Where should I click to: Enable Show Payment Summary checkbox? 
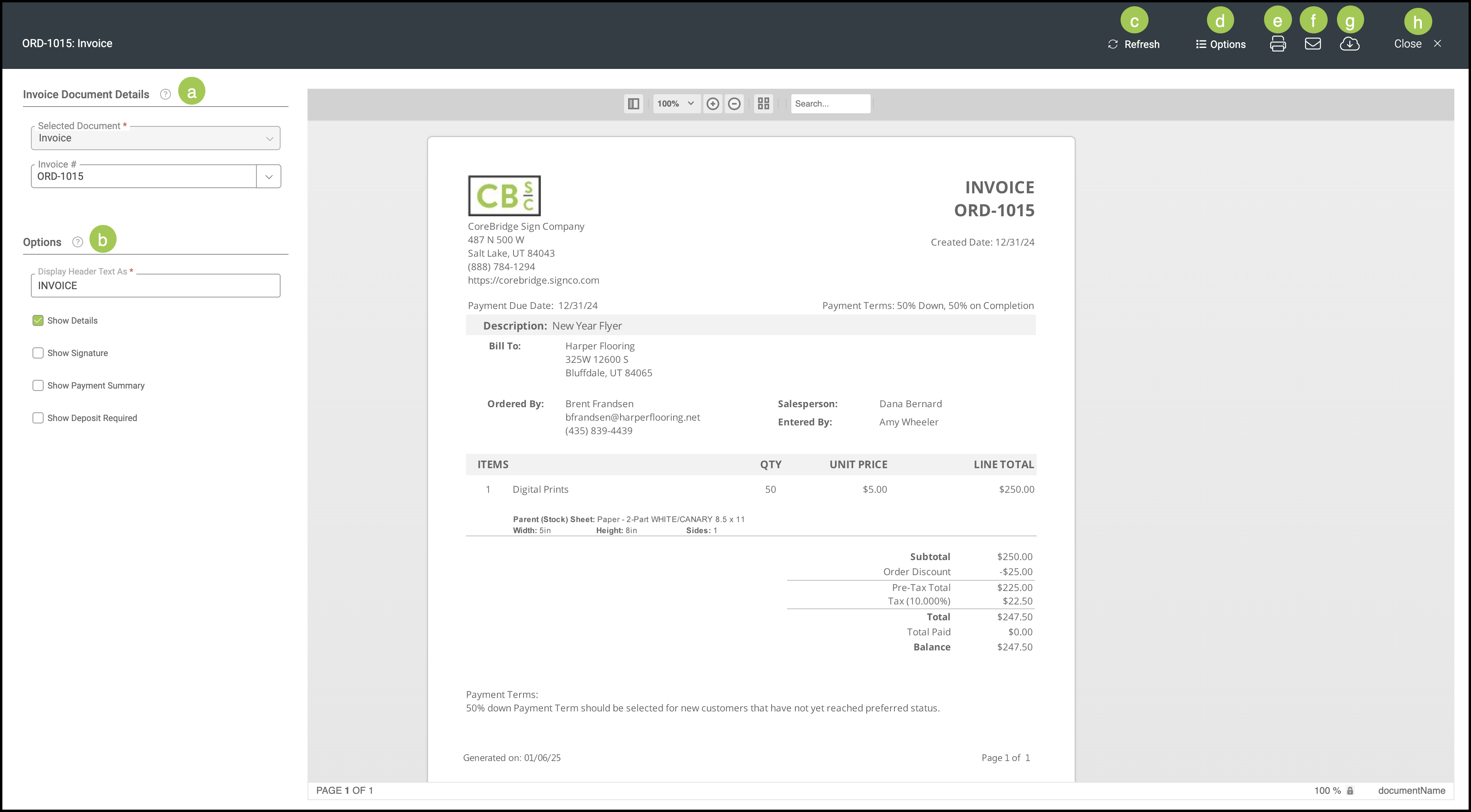(x=38, y=386)
